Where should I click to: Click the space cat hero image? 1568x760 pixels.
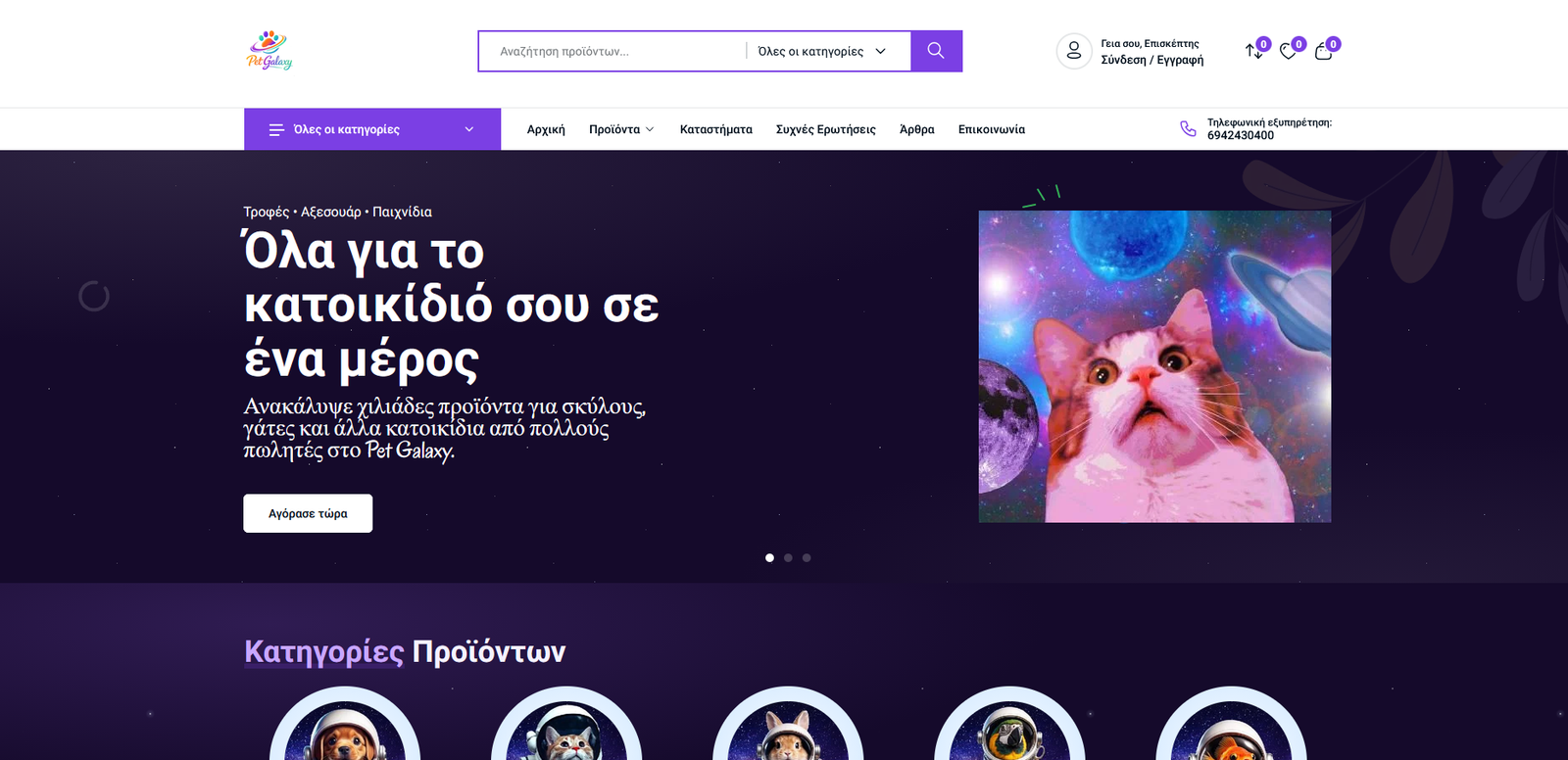[1154, 366]
